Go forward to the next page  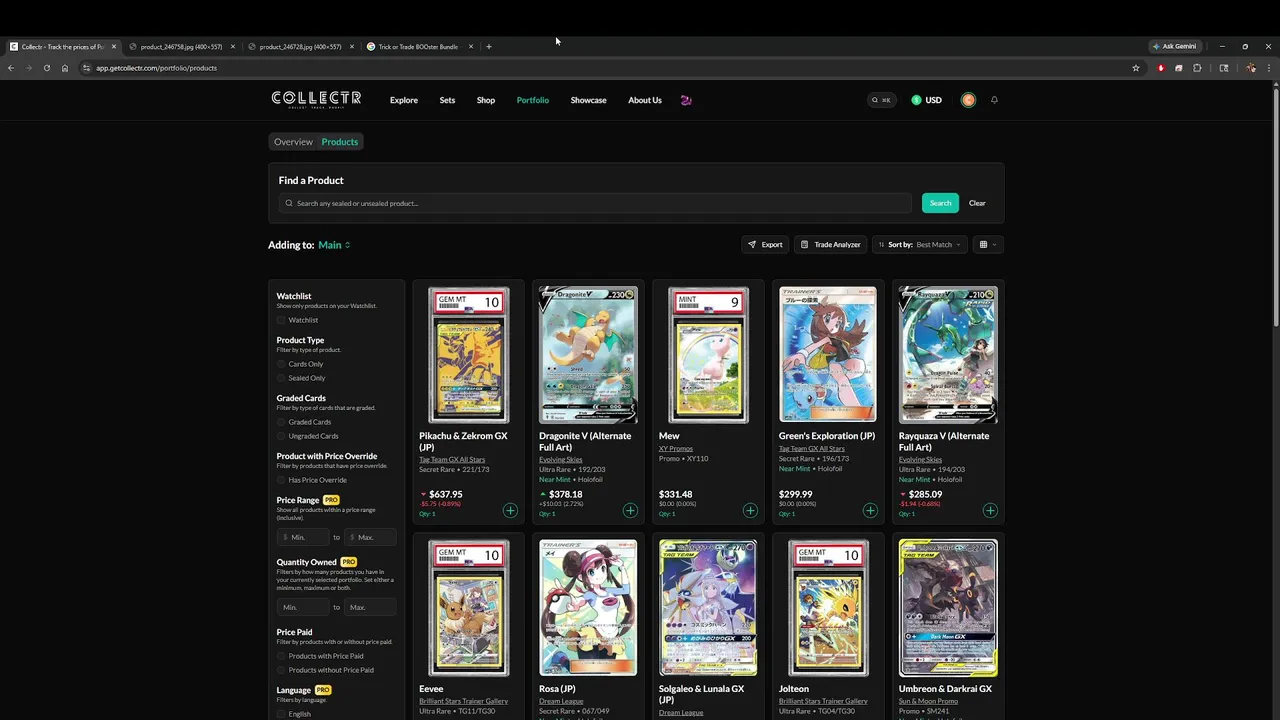click(28, 68)
